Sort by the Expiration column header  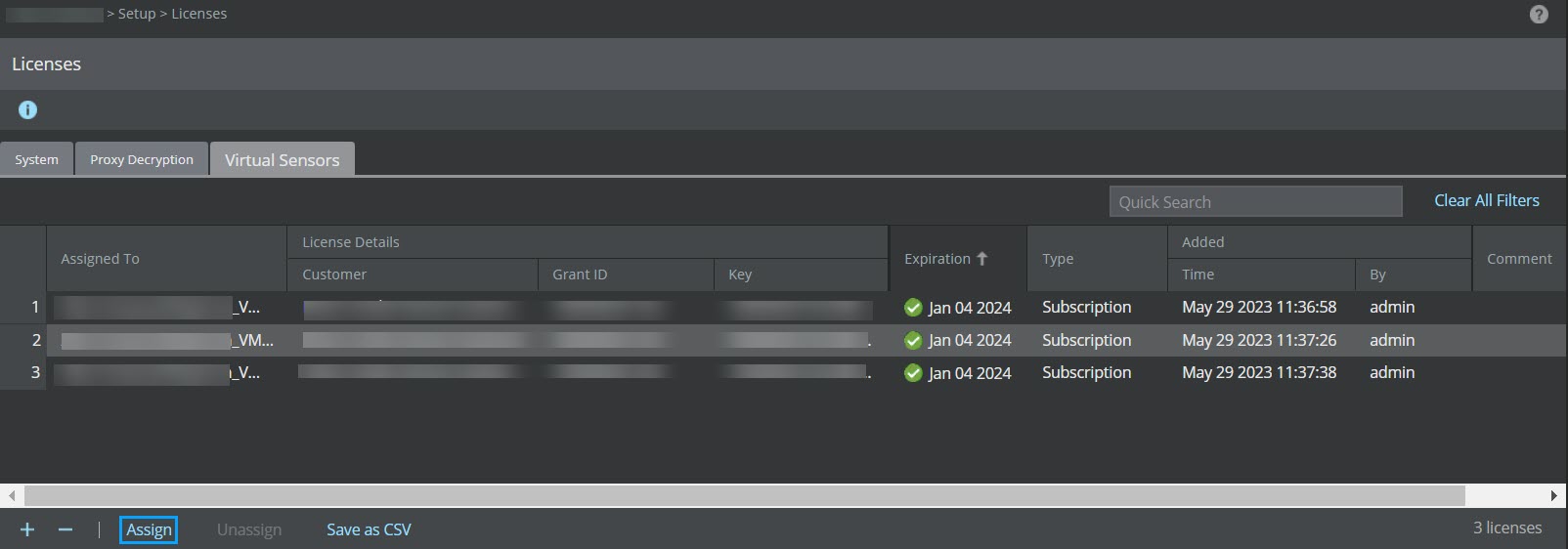[x=958, y=259]
